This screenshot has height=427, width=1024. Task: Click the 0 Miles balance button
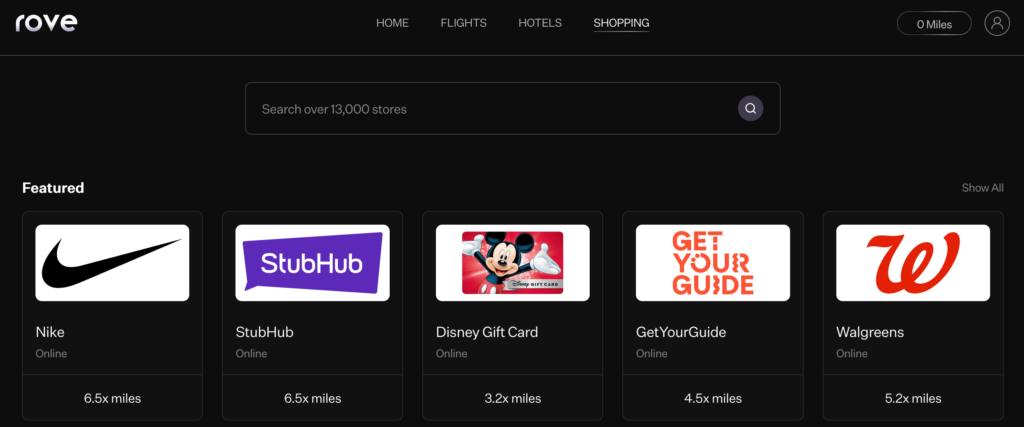point(934,24)
